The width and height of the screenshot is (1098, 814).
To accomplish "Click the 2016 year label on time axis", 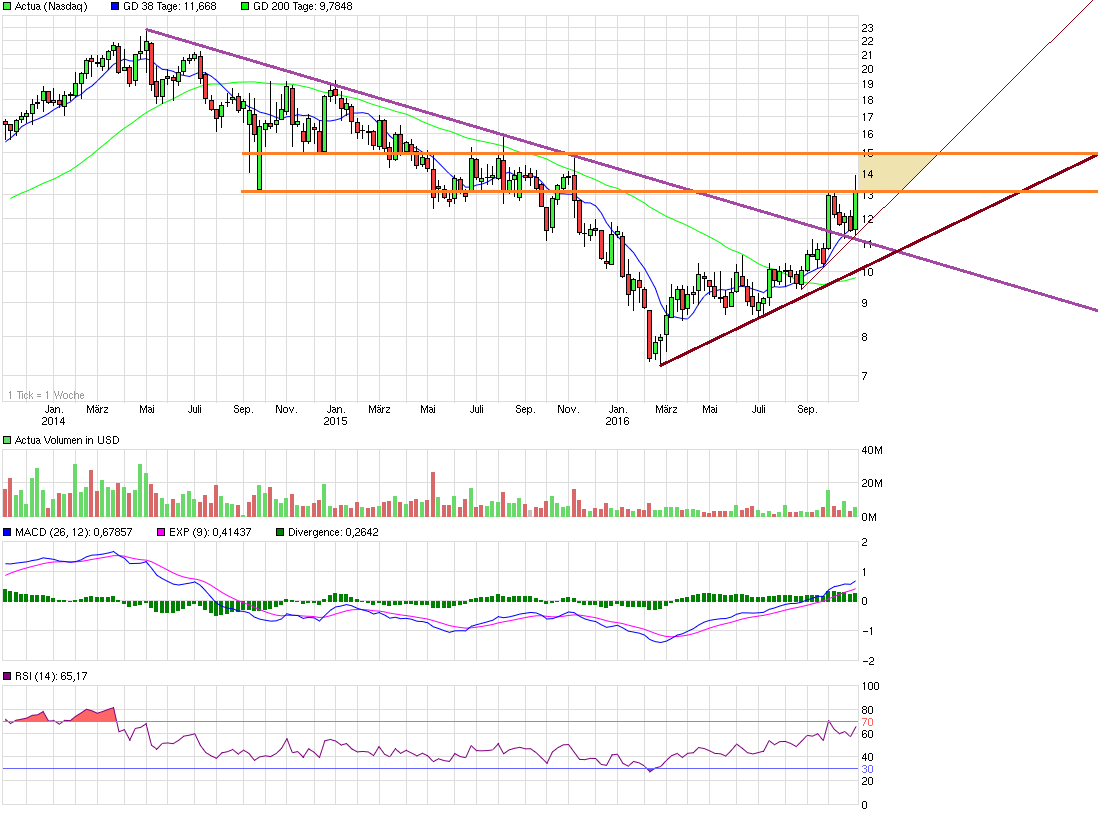I will coord(617,423).
